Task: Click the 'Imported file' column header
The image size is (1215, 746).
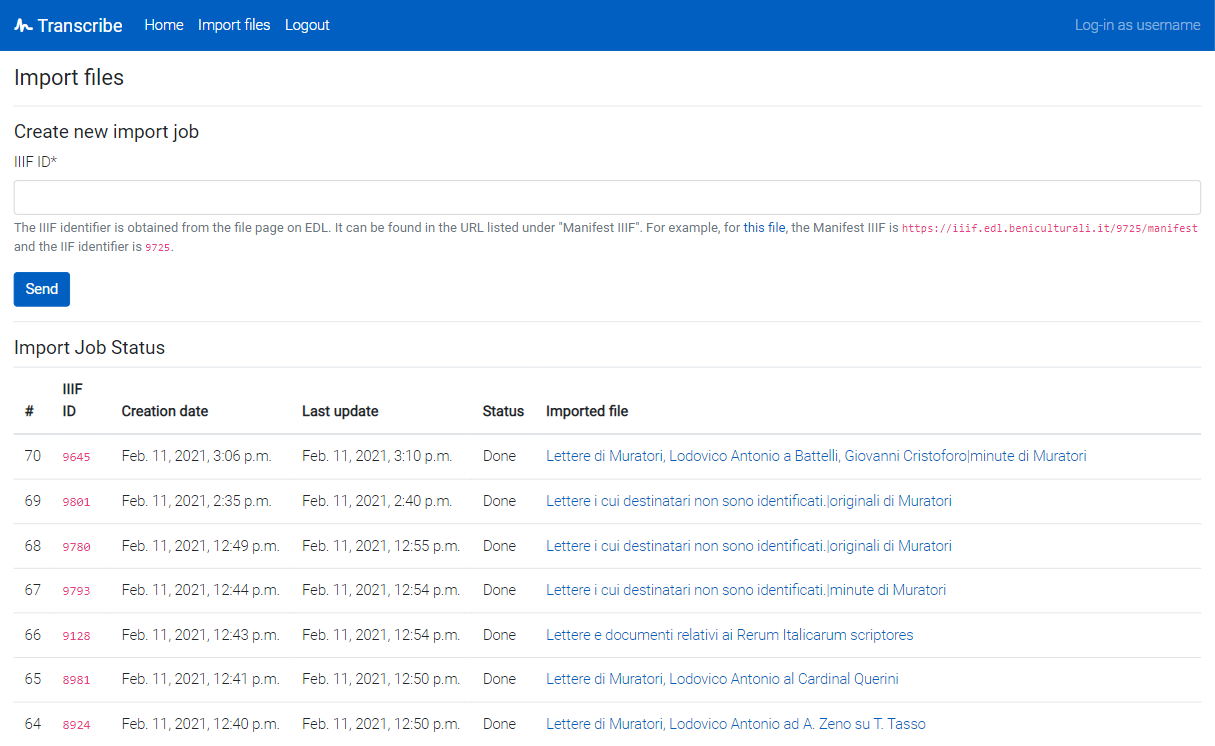Action: pos(587,411)
